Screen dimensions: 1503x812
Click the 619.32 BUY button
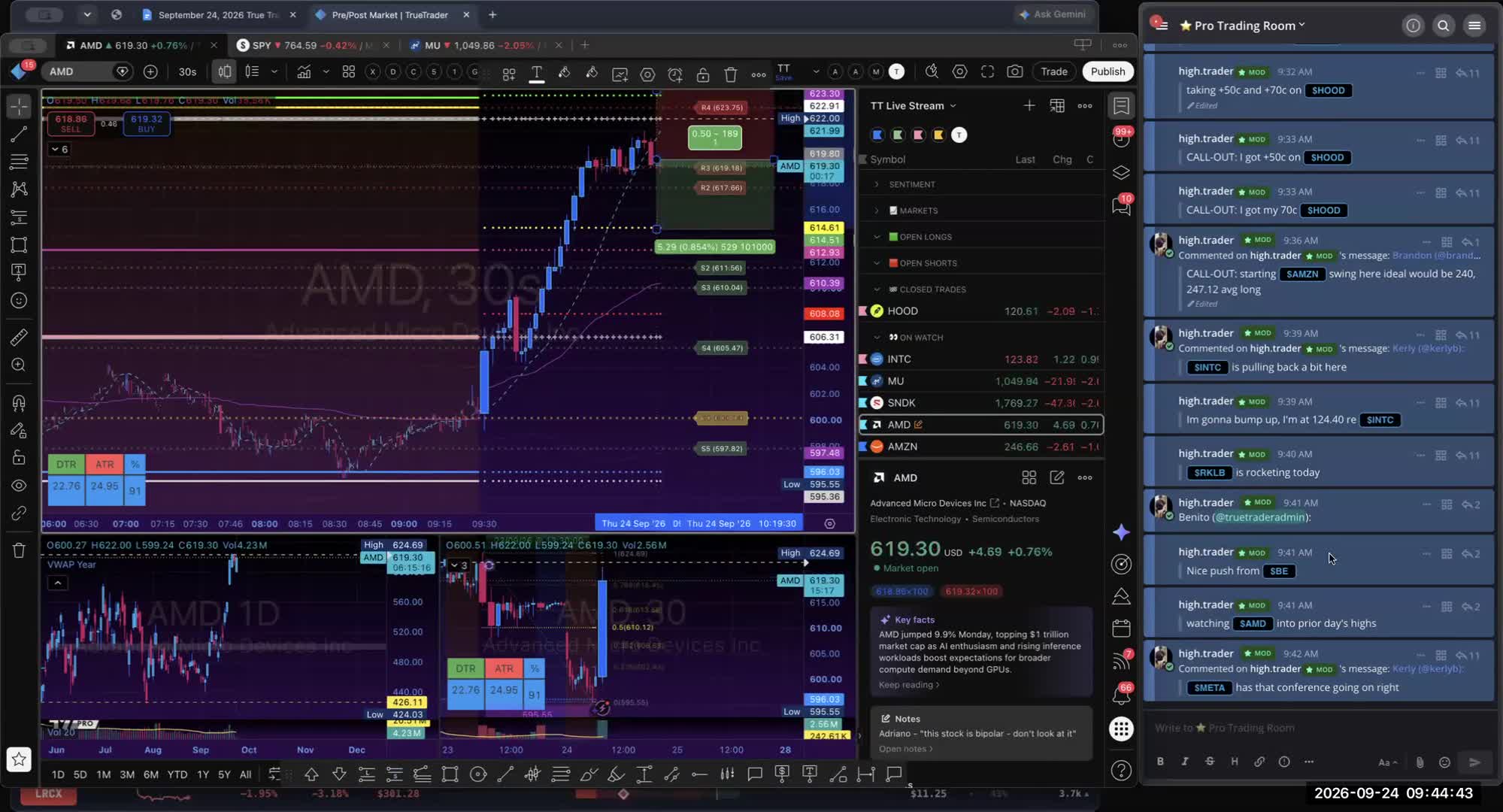(x=146, y=123)
